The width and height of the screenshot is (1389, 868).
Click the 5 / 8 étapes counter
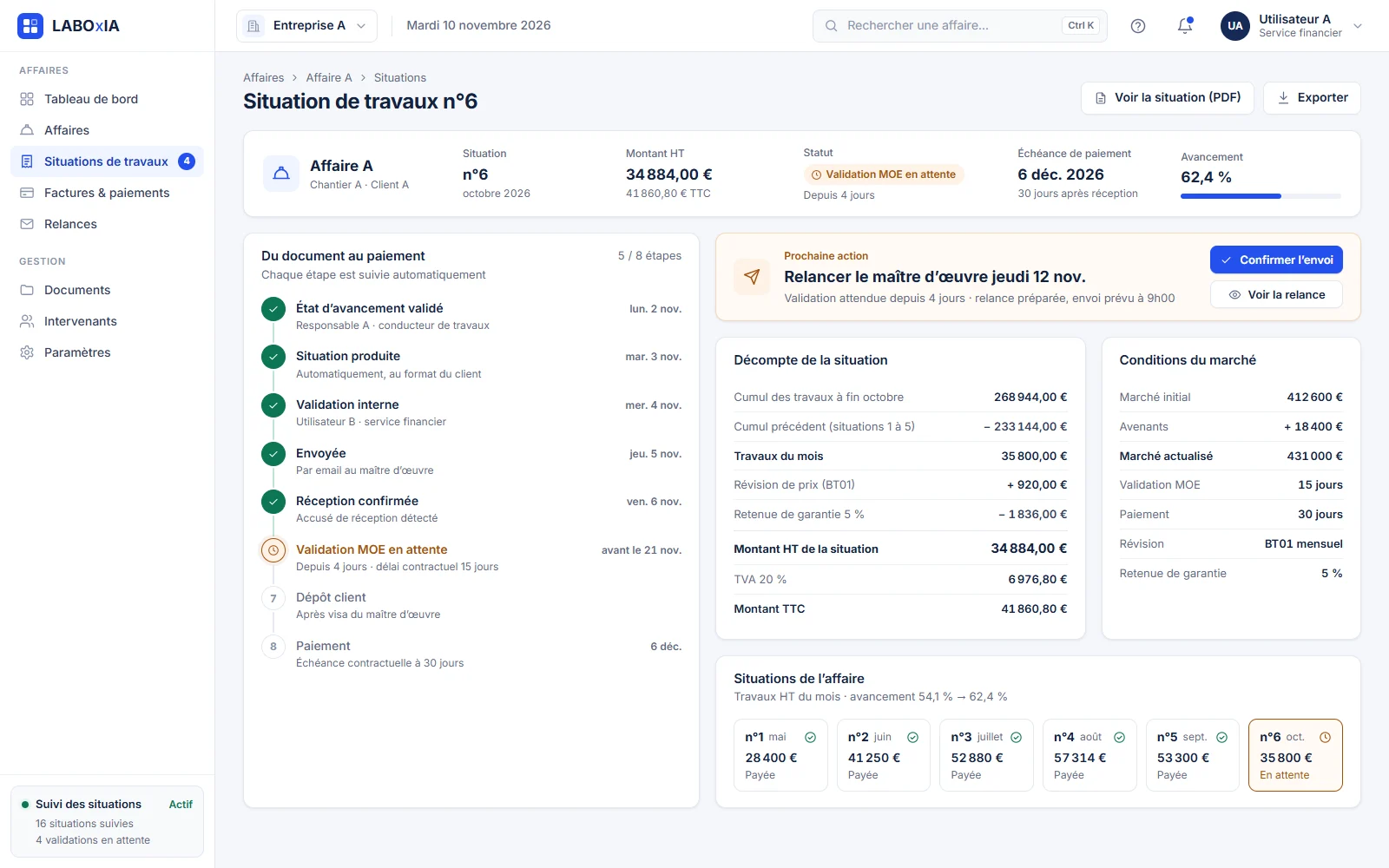click(x=649, y=256)
